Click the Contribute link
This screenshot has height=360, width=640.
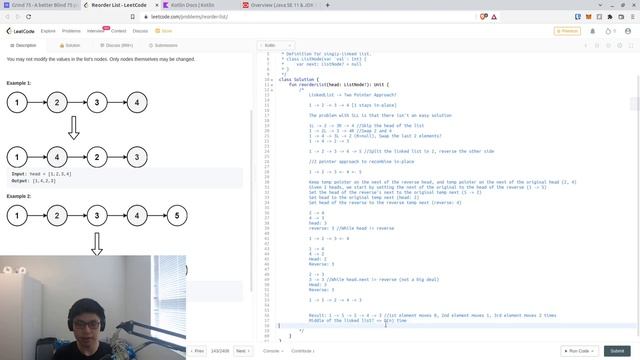pyautogui.click(x=302, y=351)
